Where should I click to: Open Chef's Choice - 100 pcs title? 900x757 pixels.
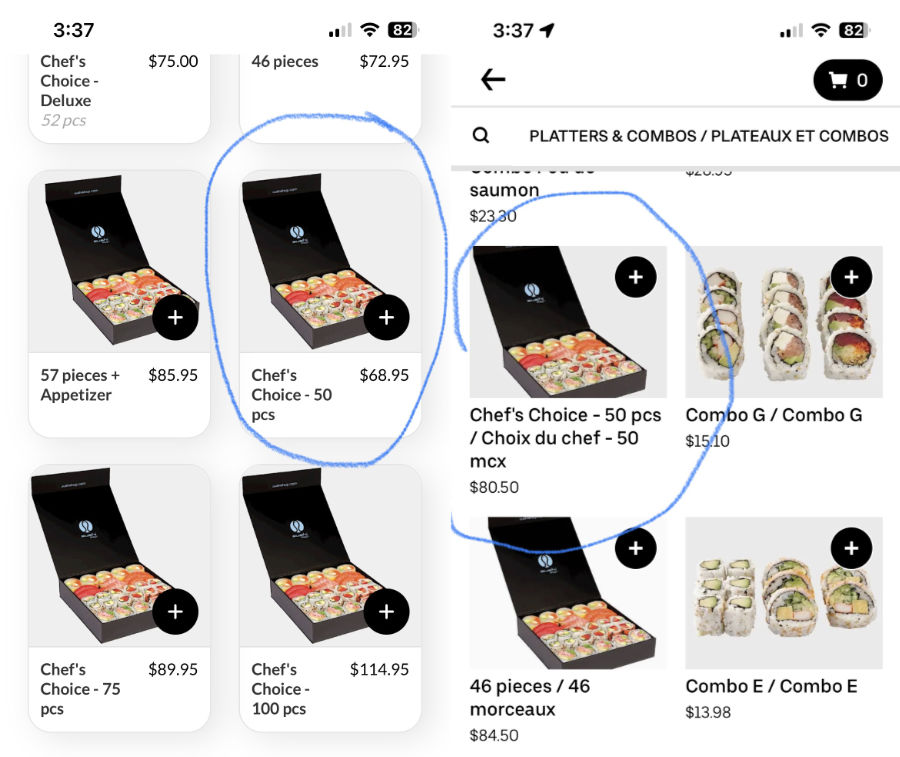pyautogui.click(x=281, y=689)
